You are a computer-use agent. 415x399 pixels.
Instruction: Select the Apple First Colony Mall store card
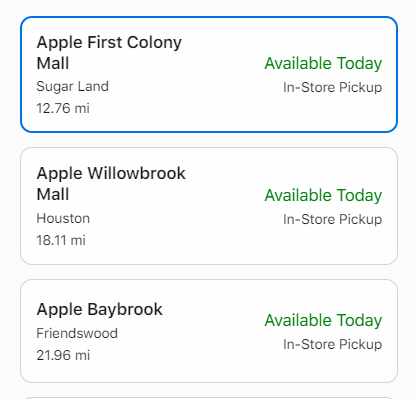[209, 74]
